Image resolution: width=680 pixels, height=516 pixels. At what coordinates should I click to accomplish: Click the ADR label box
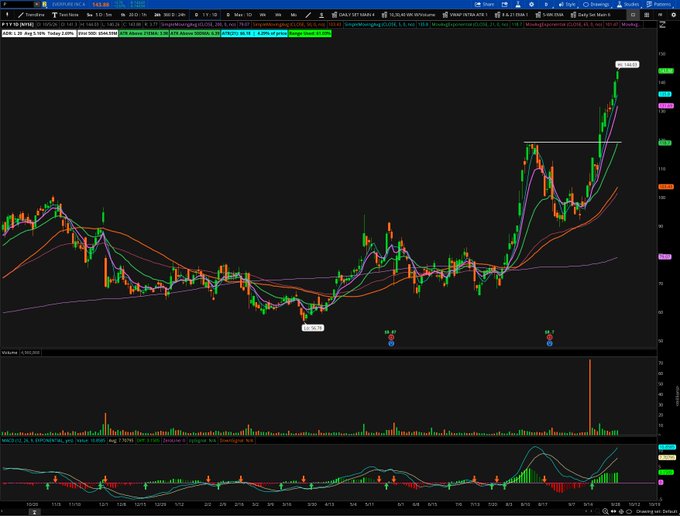(39, 33)
